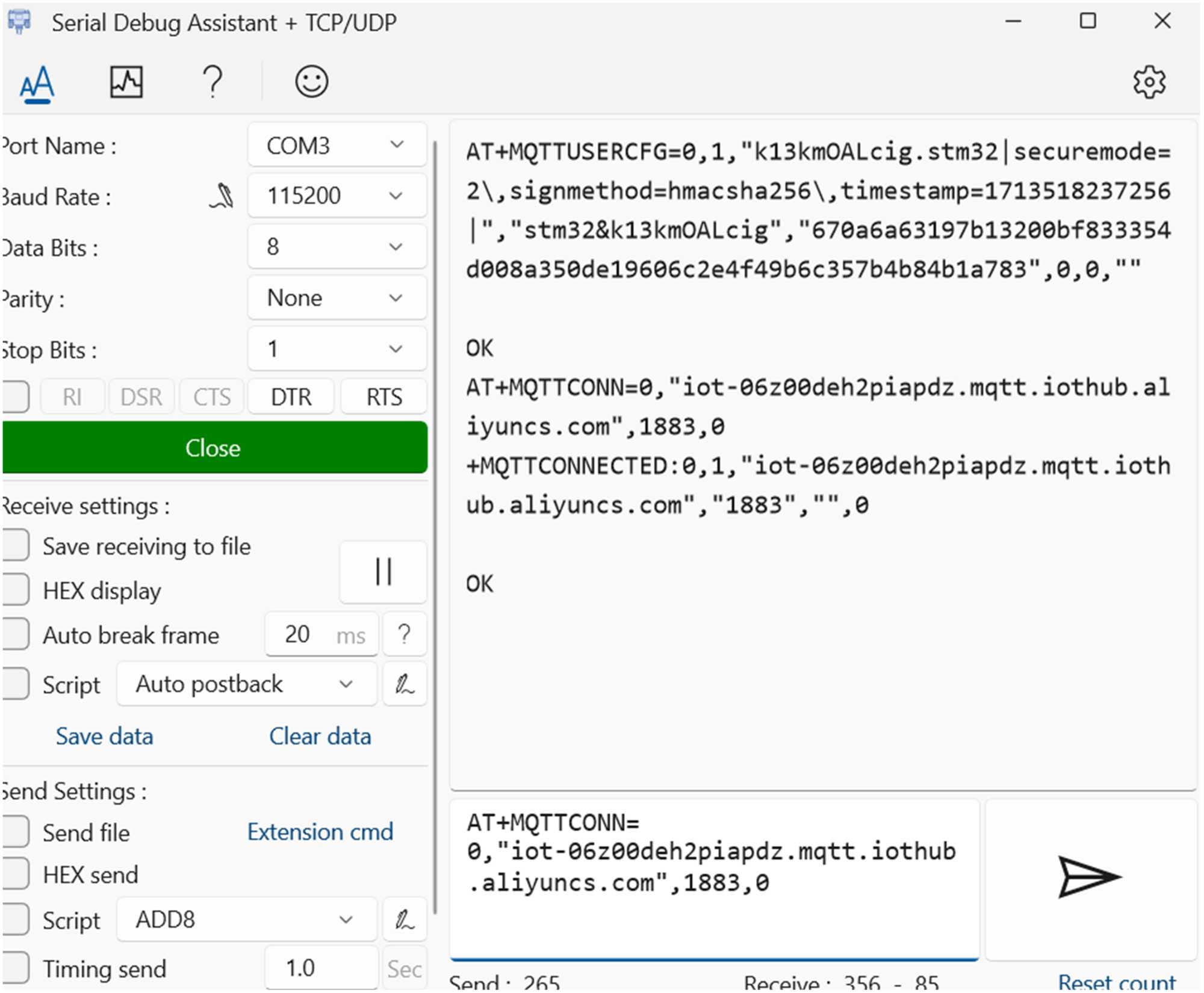Click the smiley face feedback icon
1204x993 pixels.
coord(311,82)
